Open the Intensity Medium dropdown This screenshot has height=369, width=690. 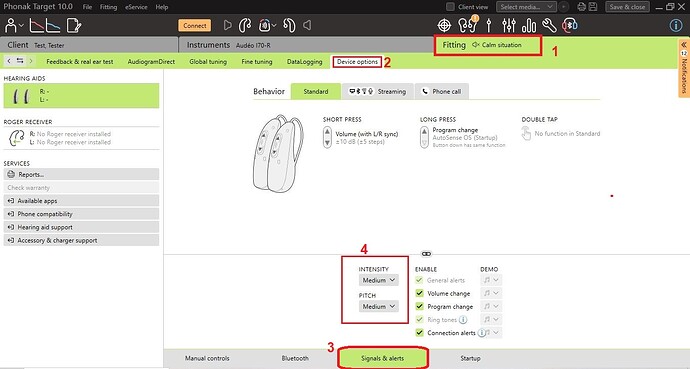(x=378, y=280)
